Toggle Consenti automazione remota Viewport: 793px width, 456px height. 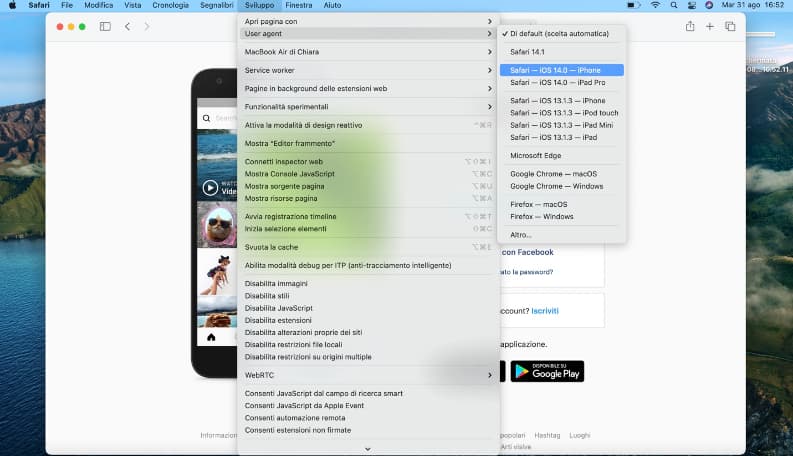368,418
